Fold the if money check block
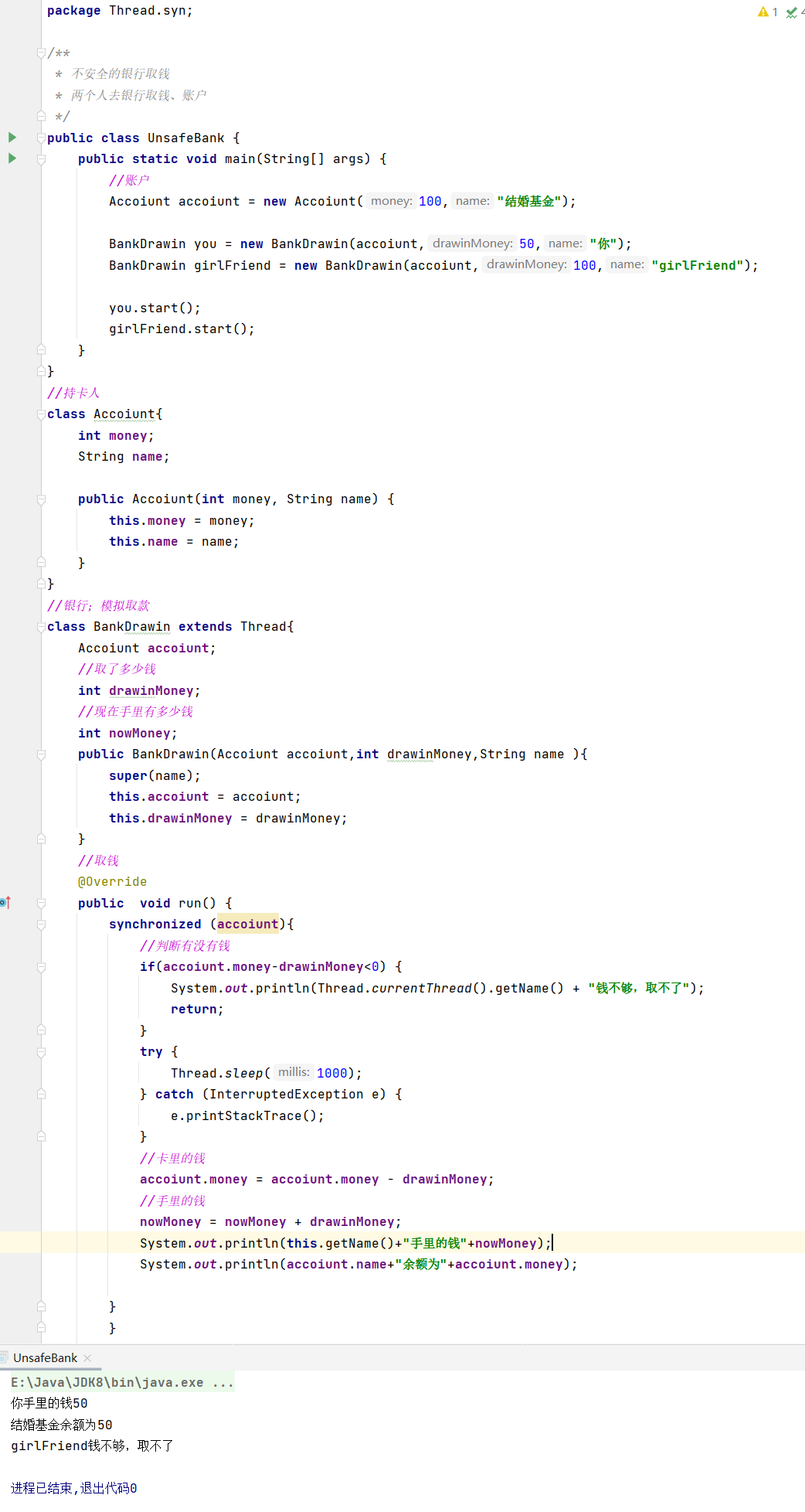 point(41,967)
